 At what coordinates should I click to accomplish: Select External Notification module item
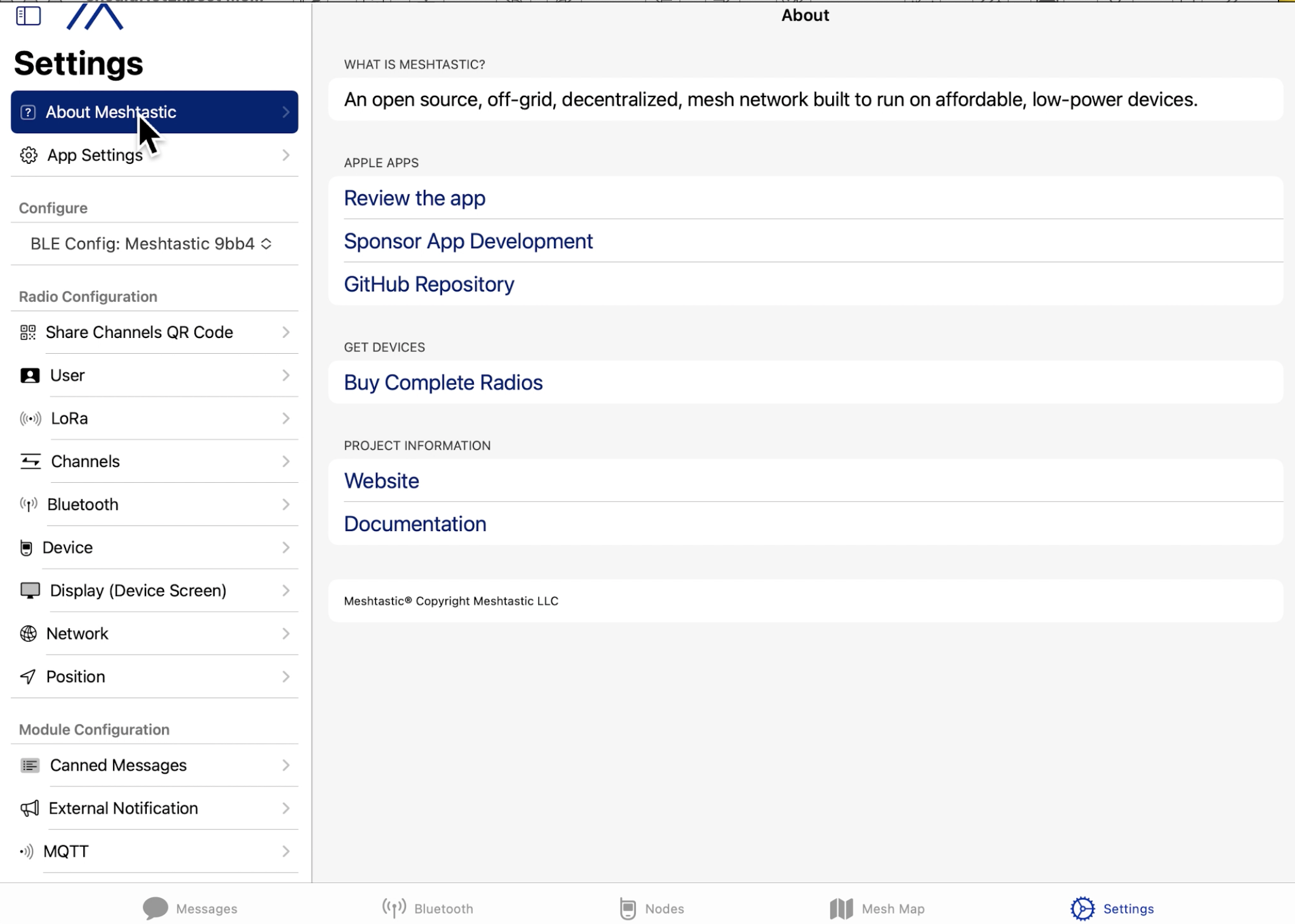point(154,809)
